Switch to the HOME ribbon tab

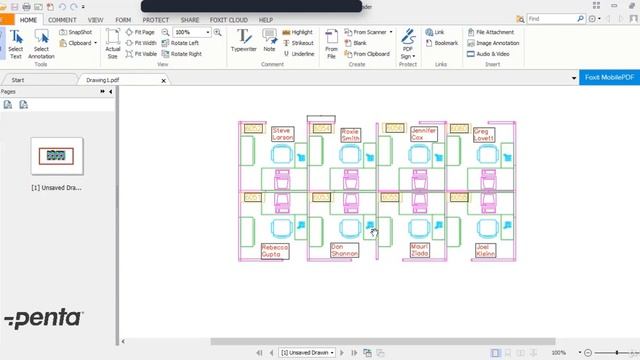[x=28, y=20]
